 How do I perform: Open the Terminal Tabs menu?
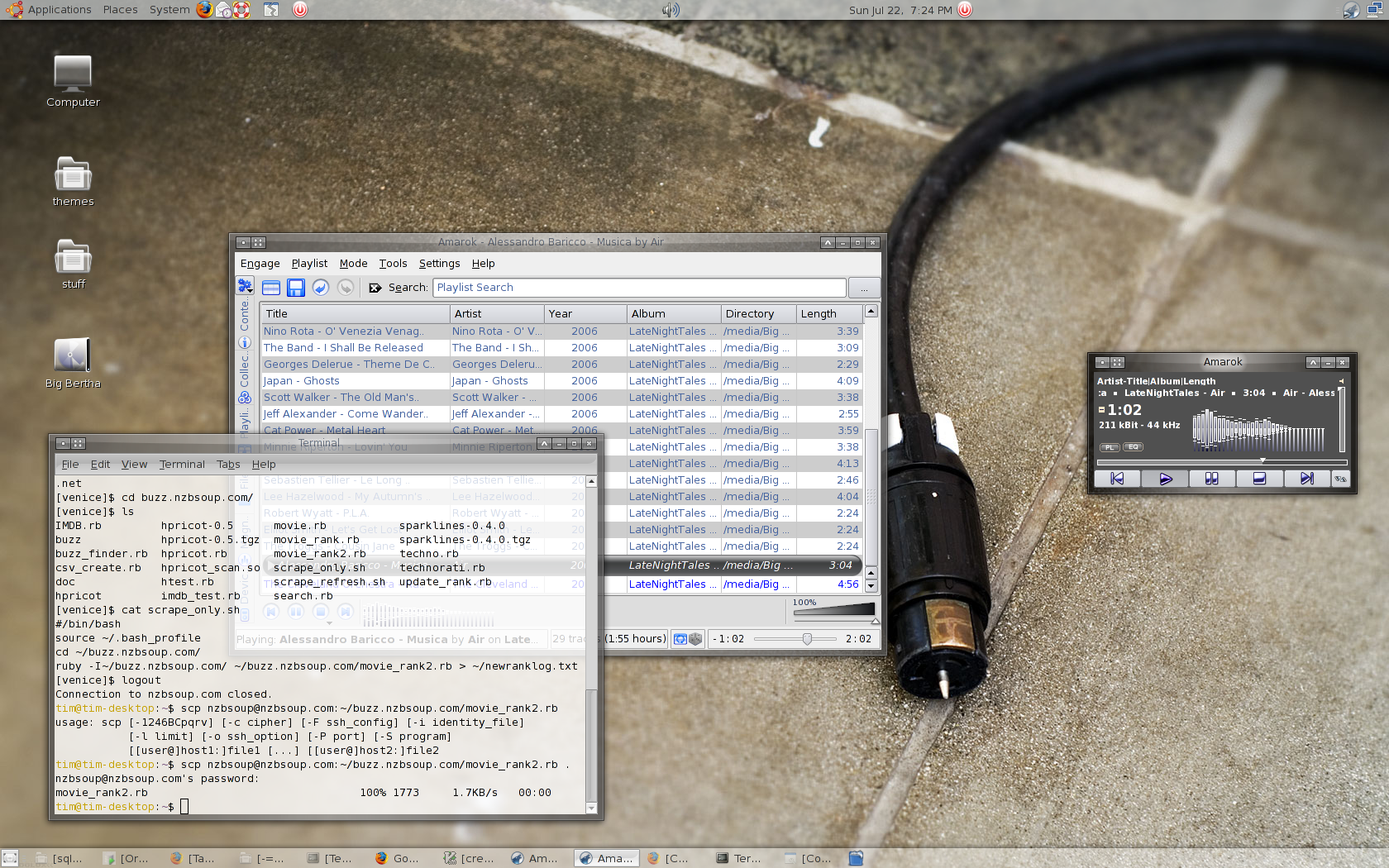pos(228,465)
